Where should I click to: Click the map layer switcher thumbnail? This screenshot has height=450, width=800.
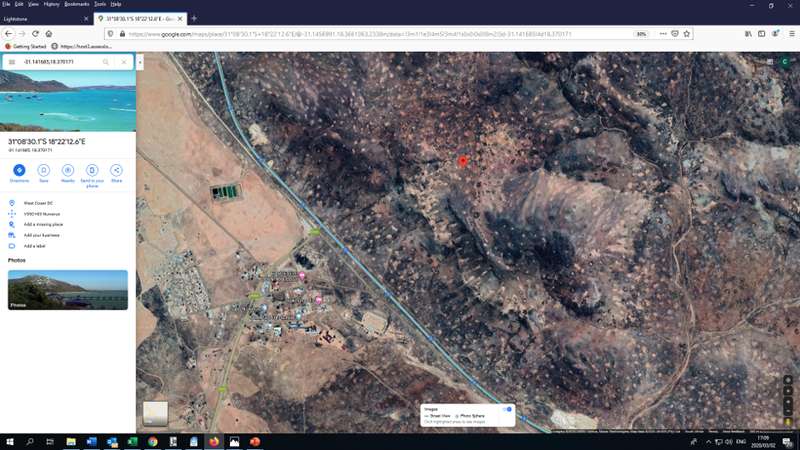(155, 413)
